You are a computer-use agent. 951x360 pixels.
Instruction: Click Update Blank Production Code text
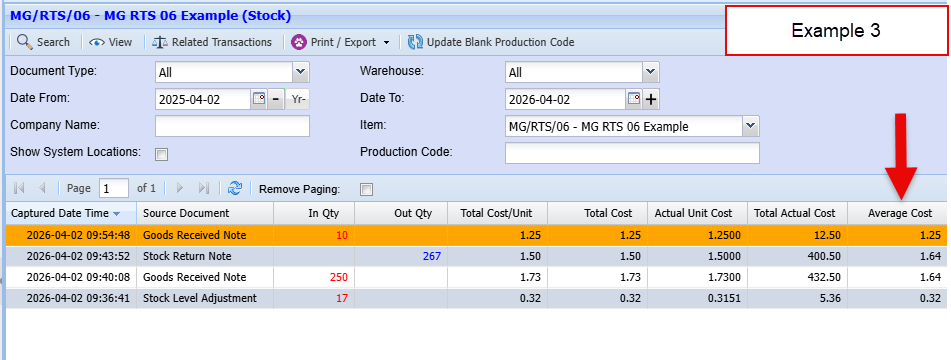click(500, 42)
